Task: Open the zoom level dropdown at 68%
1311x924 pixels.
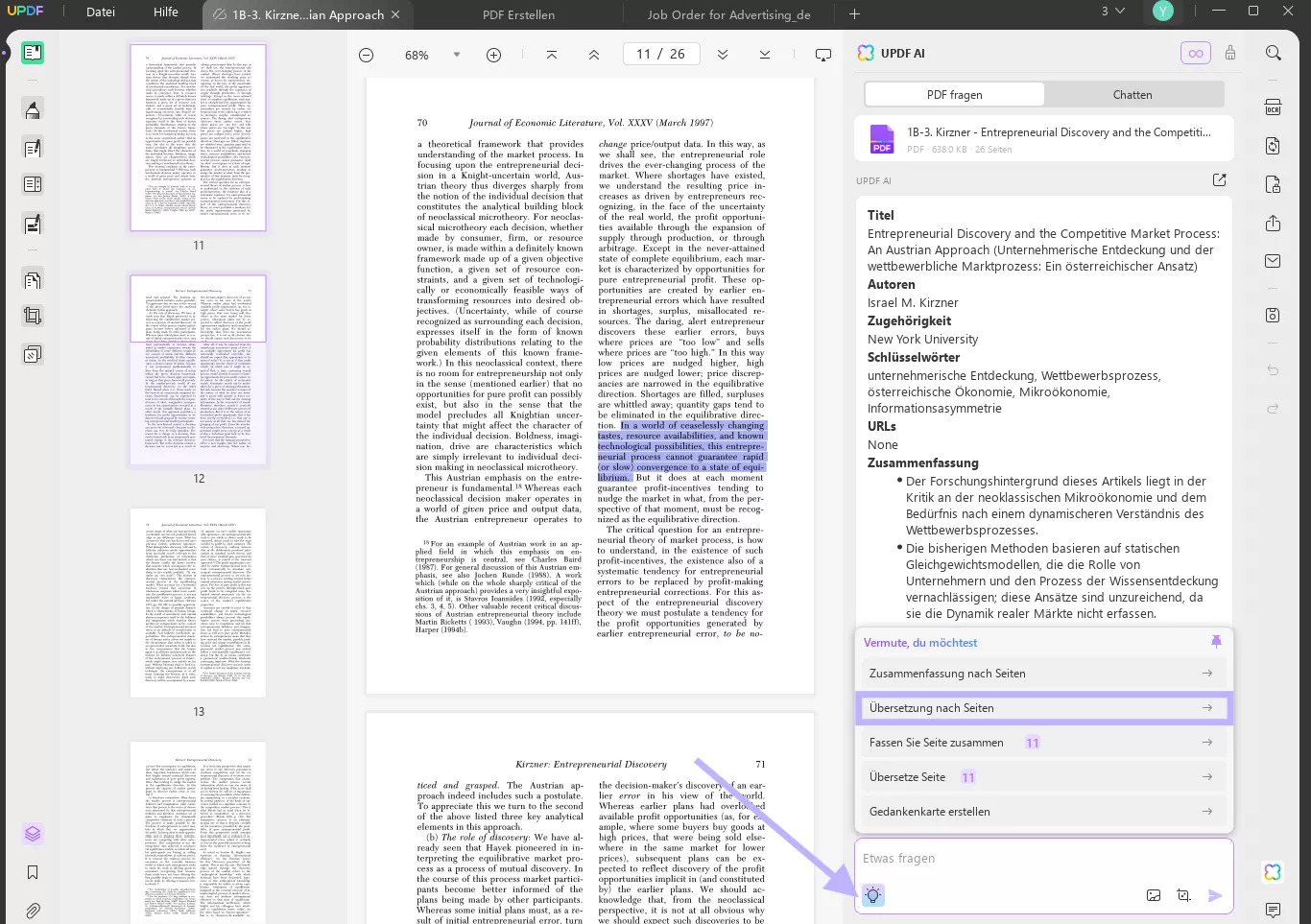Action: (x=457, y=55)
